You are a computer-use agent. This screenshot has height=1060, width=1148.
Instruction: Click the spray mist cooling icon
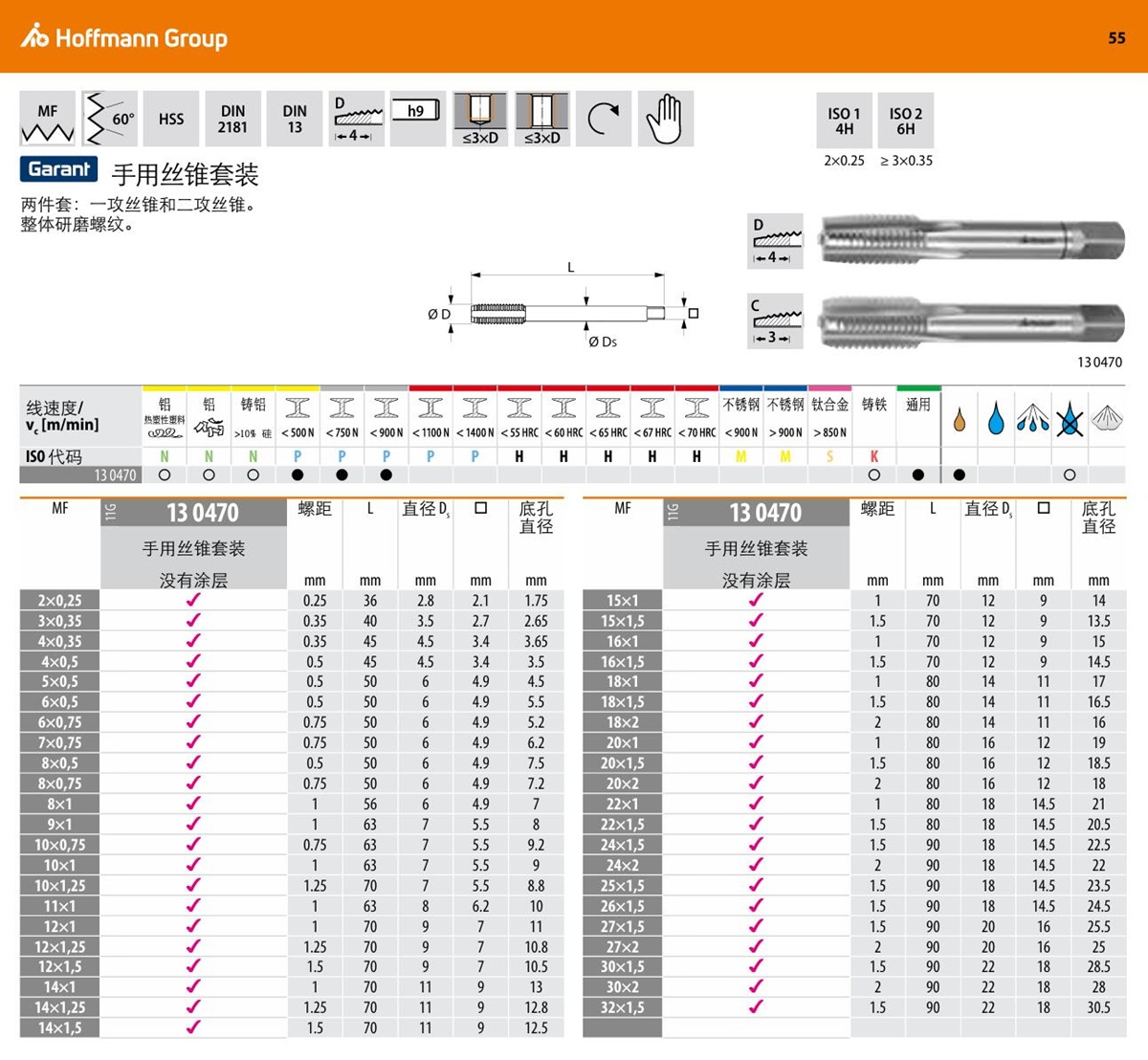(x=1033, y=418)
